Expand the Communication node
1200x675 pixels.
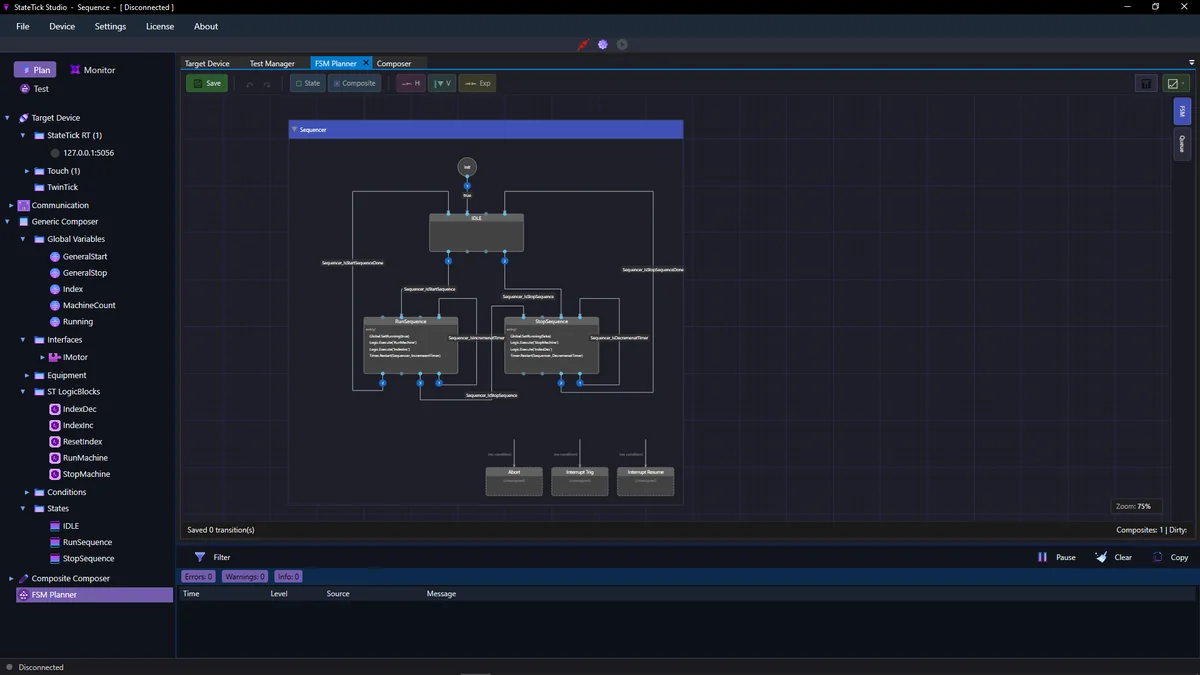tap(11, 205)
